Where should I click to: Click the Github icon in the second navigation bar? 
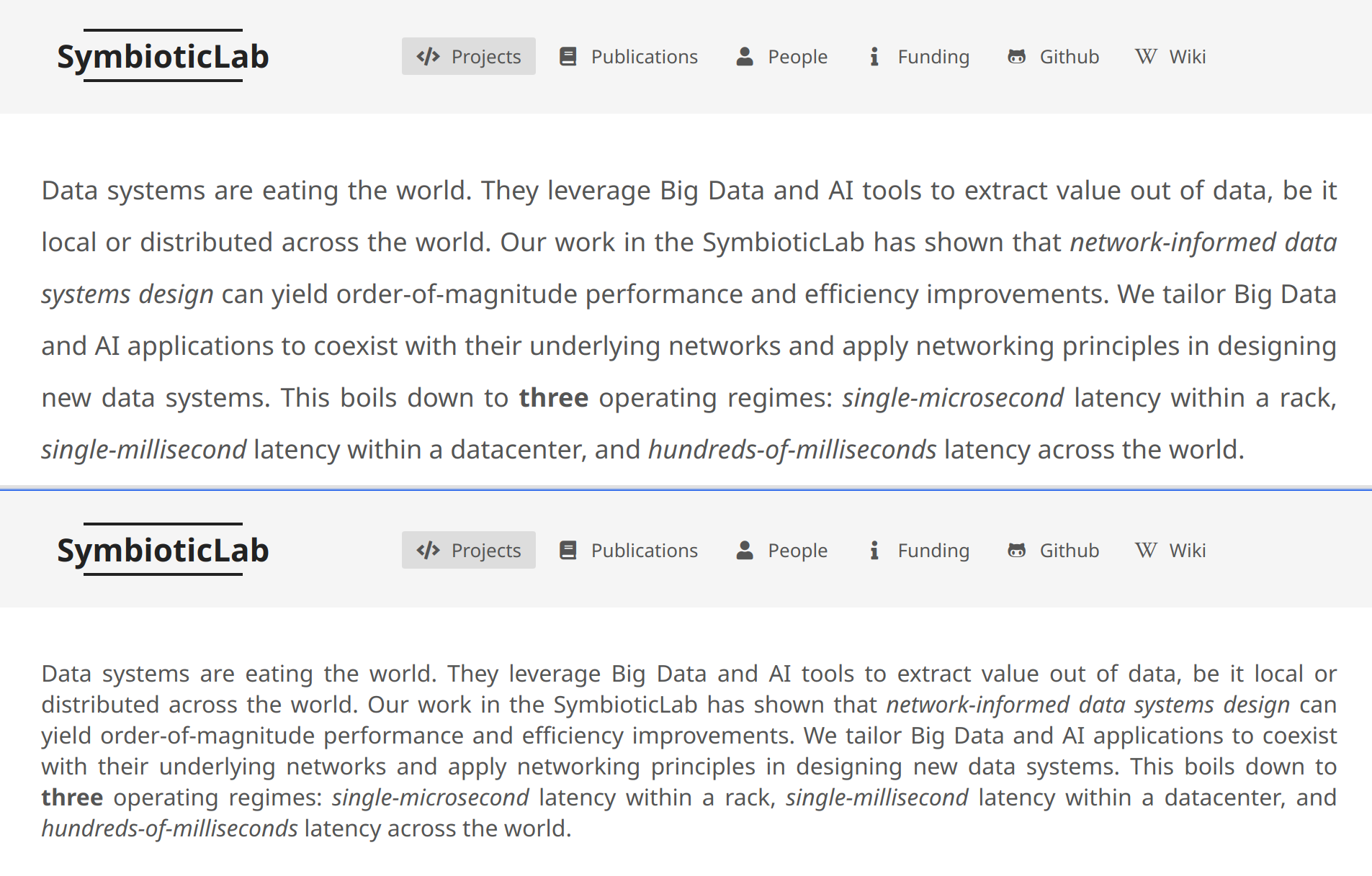point(1017,549)
